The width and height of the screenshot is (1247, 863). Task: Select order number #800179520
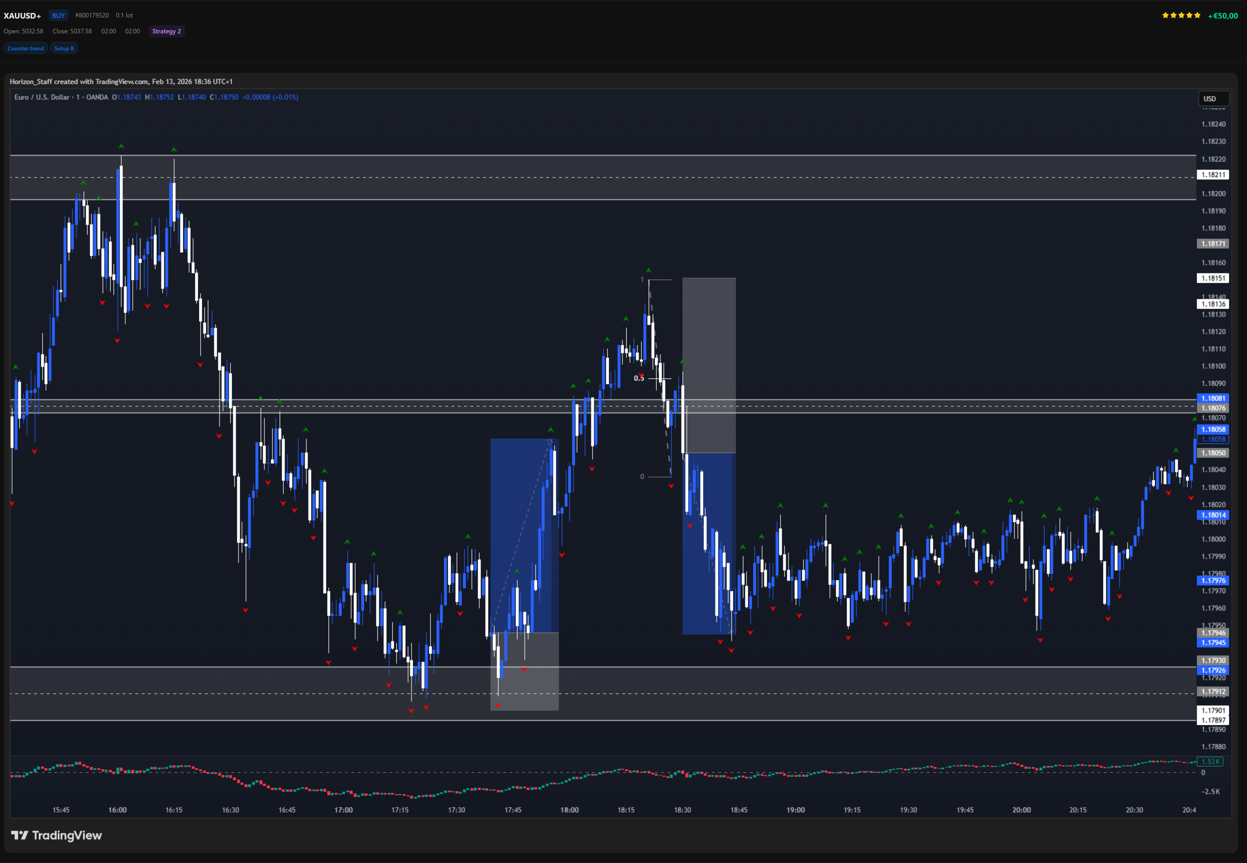92,15
